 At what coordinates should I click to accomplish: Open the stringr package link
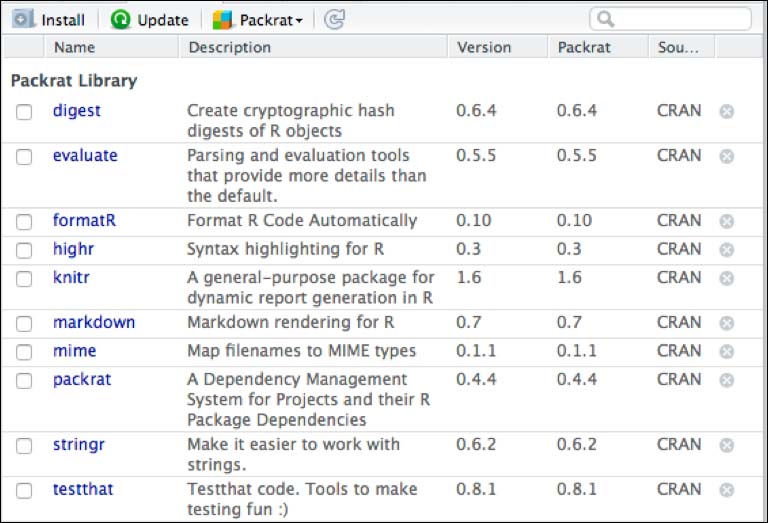coord(78,445)
